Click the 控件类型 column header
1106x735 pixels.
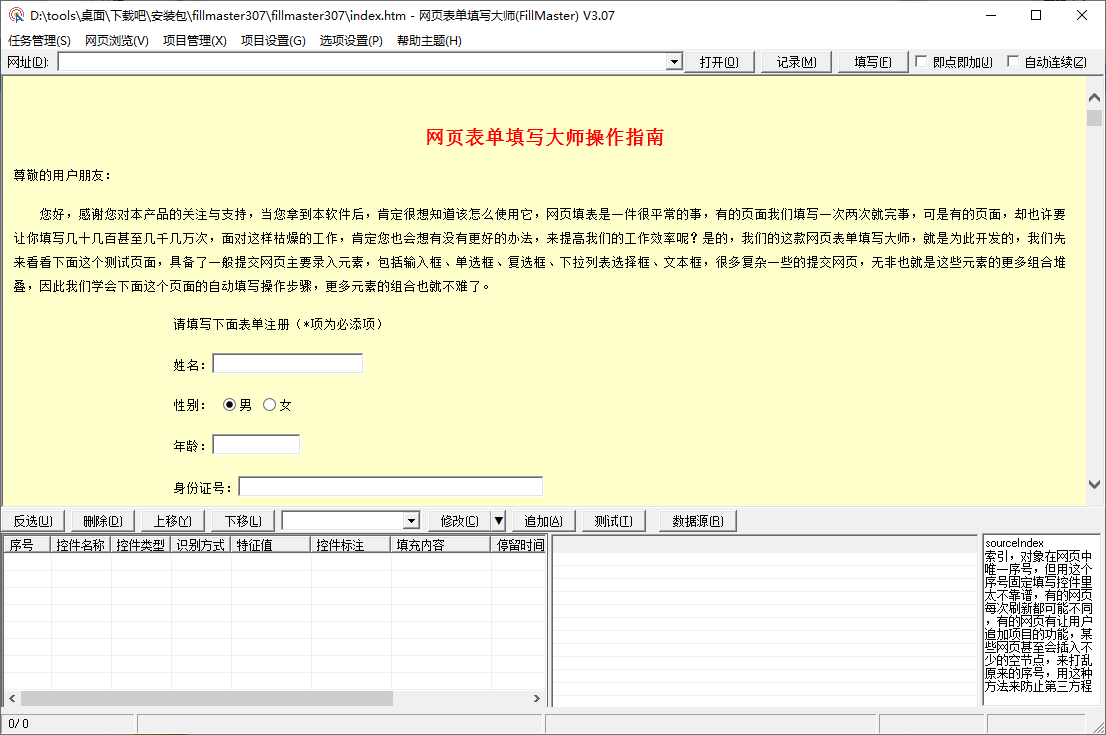click(x=140, y=545)
